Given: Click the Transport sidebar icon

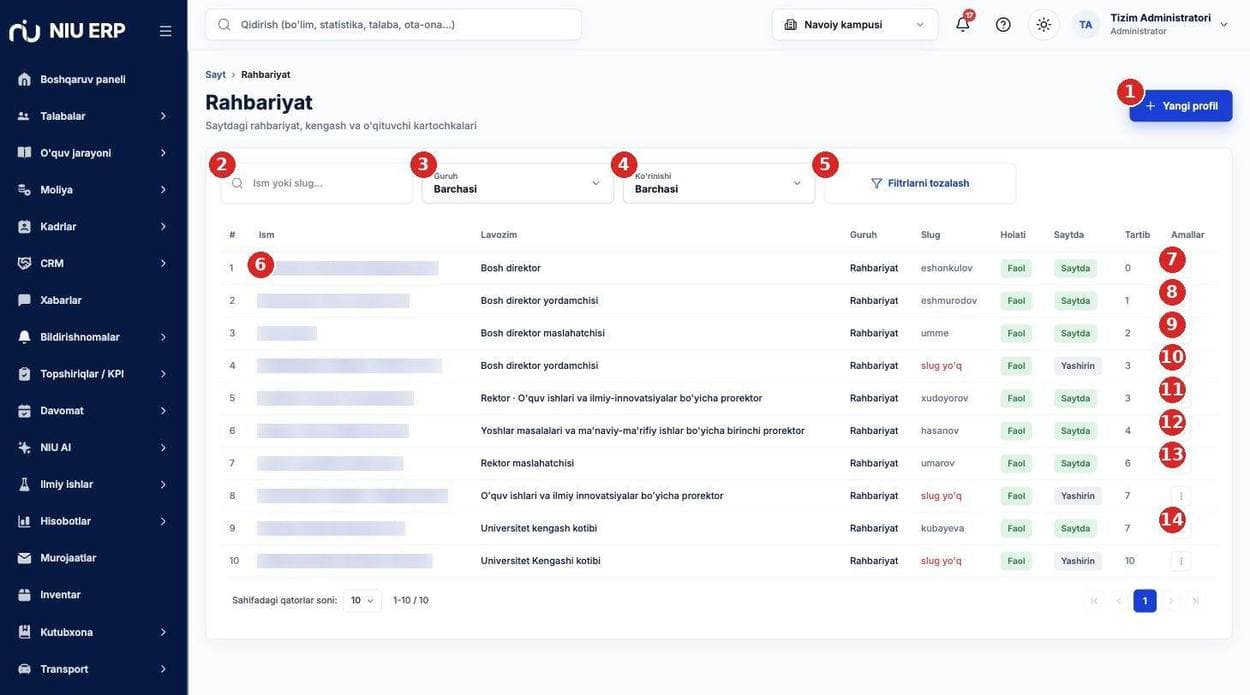Looking at the screenshot, I should pyautogui.click(x=24, y=669).
